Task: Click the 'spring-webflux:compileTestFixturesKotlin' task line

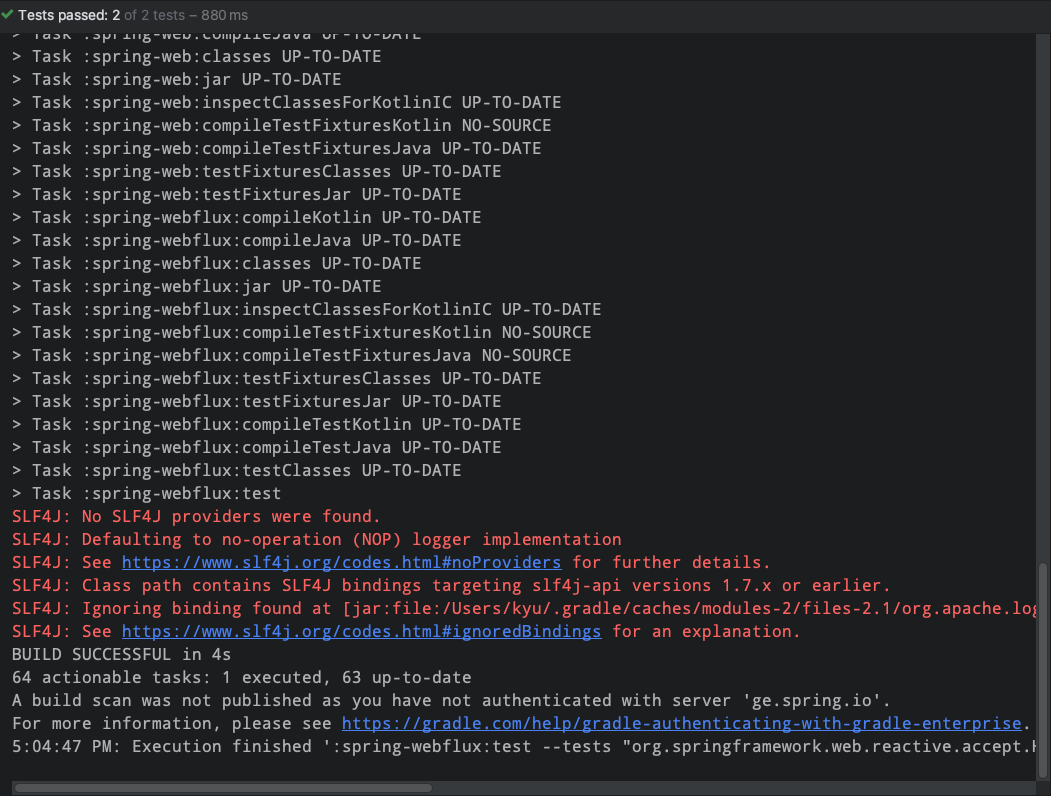Action: (x=302, y=332)
